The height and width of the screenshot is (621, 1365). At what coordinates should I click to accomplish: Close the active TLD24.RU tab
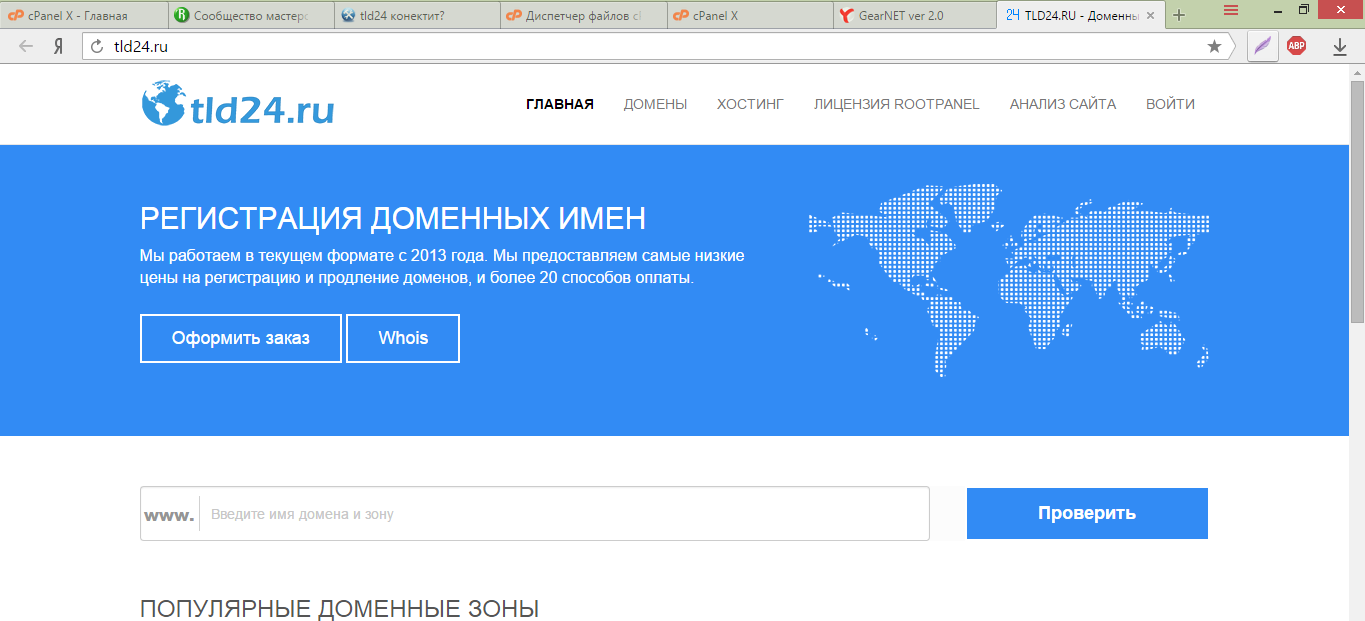(1151, 15)
